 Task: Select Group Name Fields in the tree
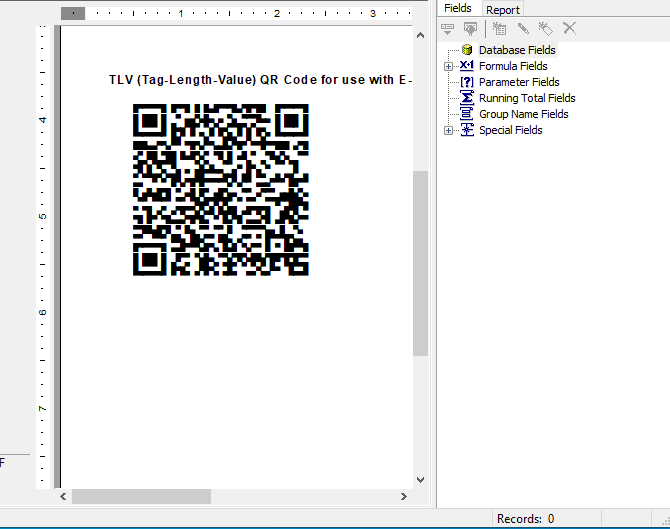(524, 114)
